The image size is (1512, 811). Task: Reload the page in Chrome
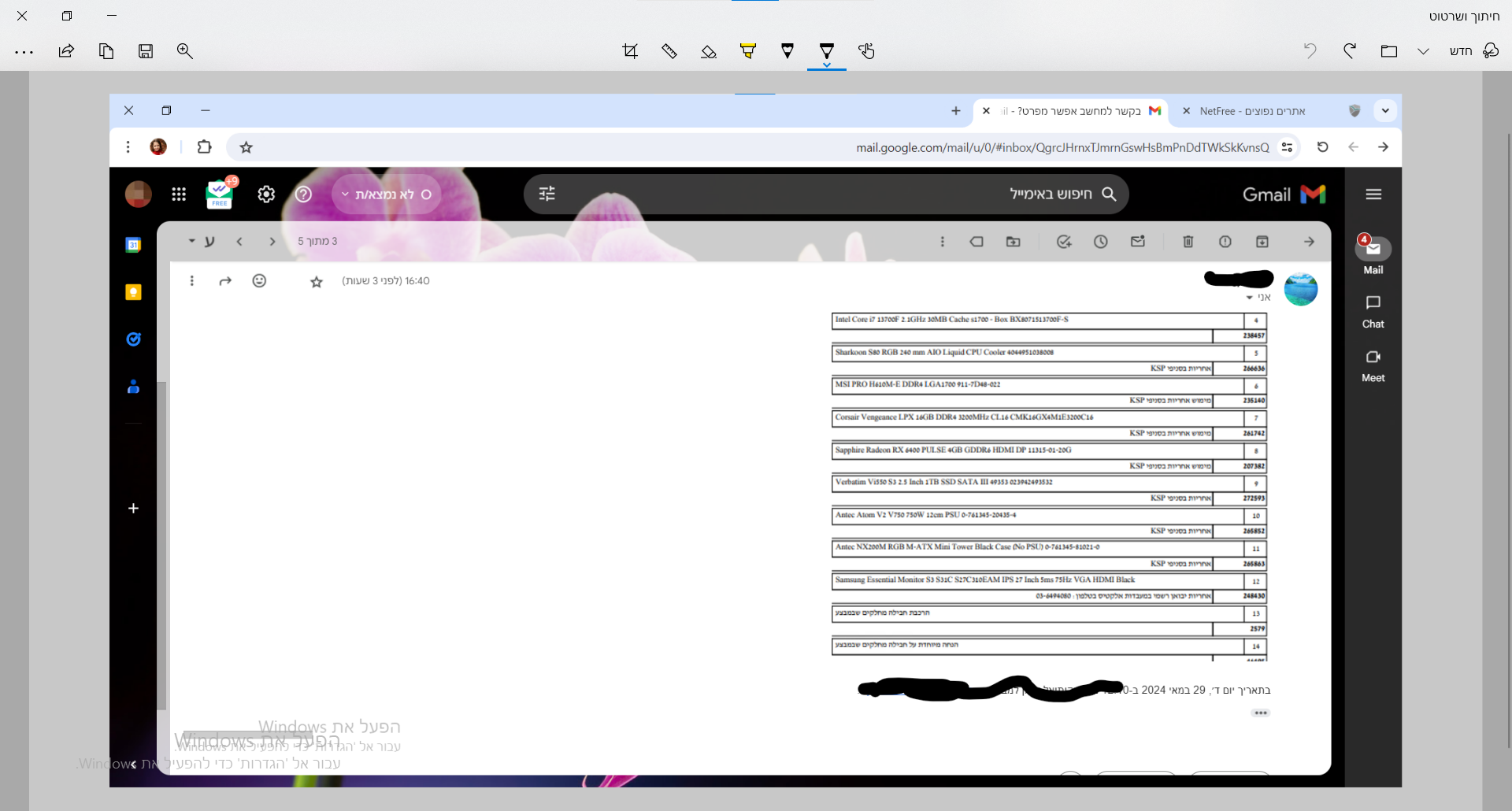pyautogui.click(x=1323, y=147)
